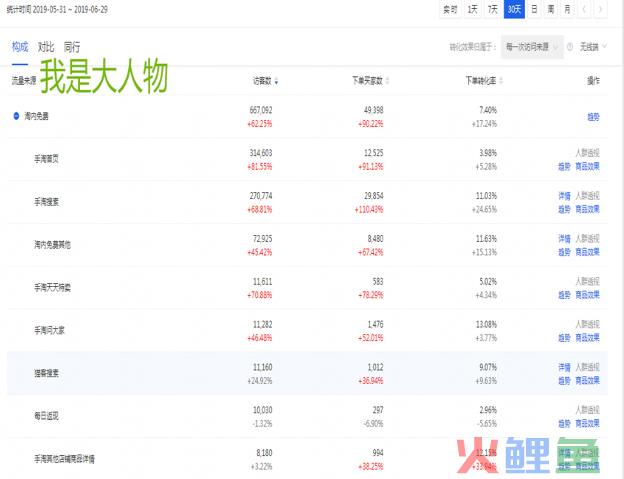The width and height of the screenshot is (624, 479).
Task: Open 人群透视 in the 11,160 visitors row
Action: click(x=587, y=367)
